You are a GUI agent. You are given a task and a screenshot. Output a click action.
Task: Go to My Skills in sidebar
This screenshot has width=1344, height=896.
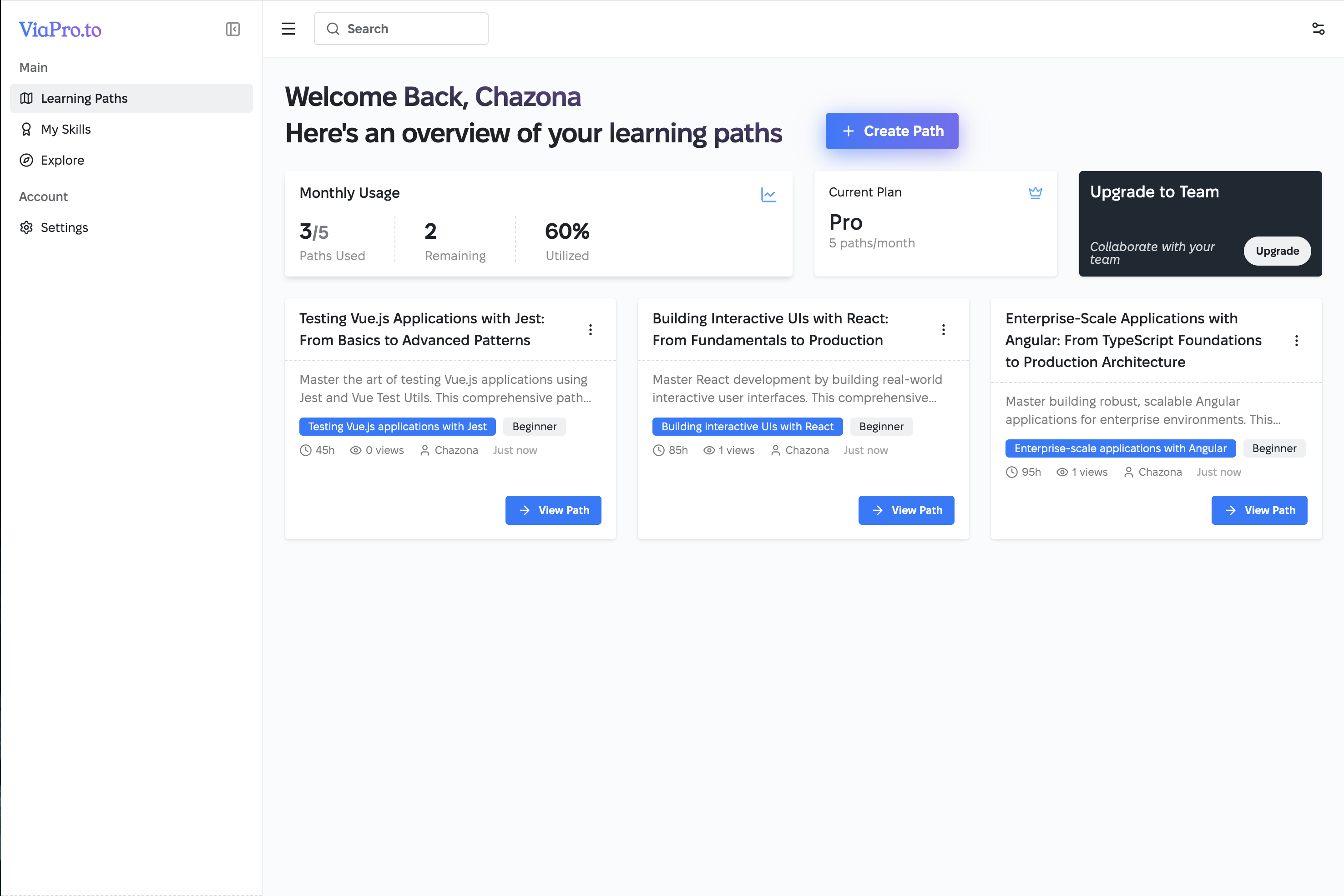[x=66, y=129]
